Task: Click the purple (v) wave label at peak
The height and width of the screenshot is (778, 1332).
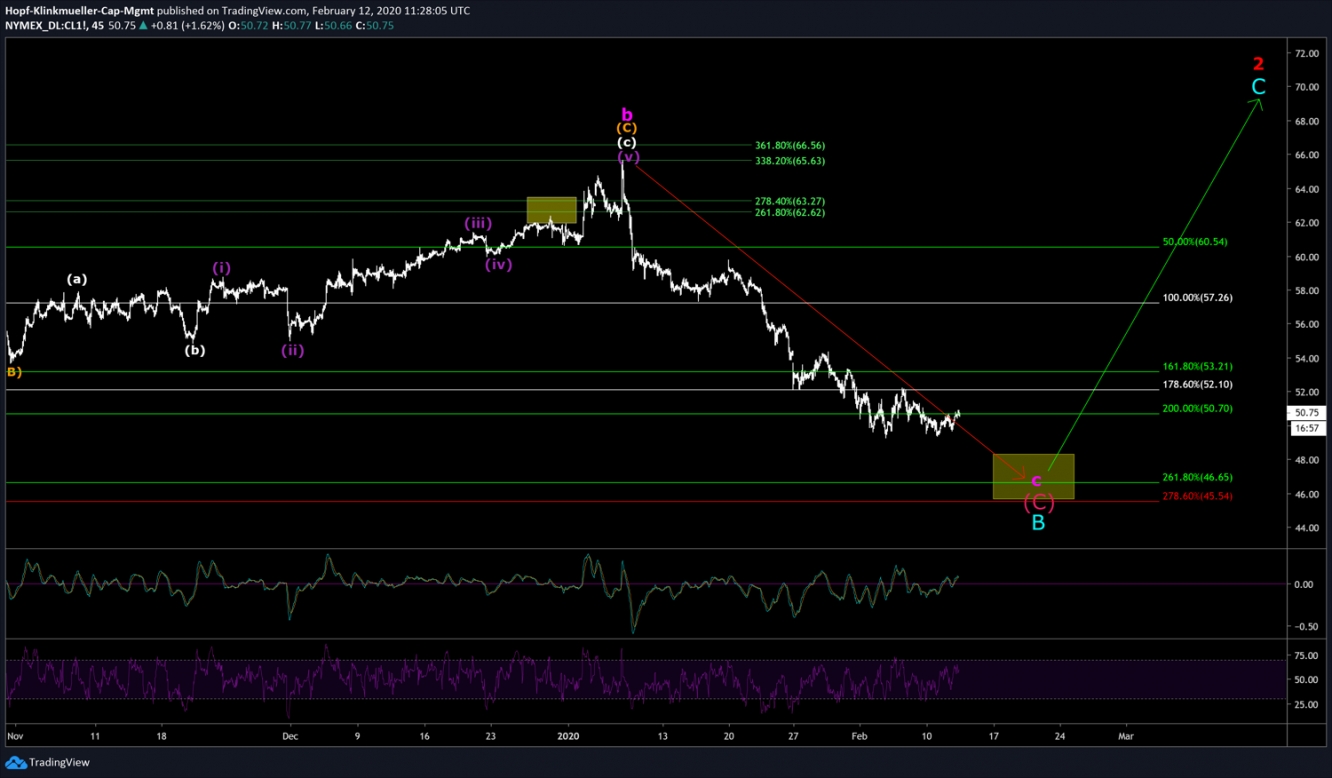Action: [628, 157]
